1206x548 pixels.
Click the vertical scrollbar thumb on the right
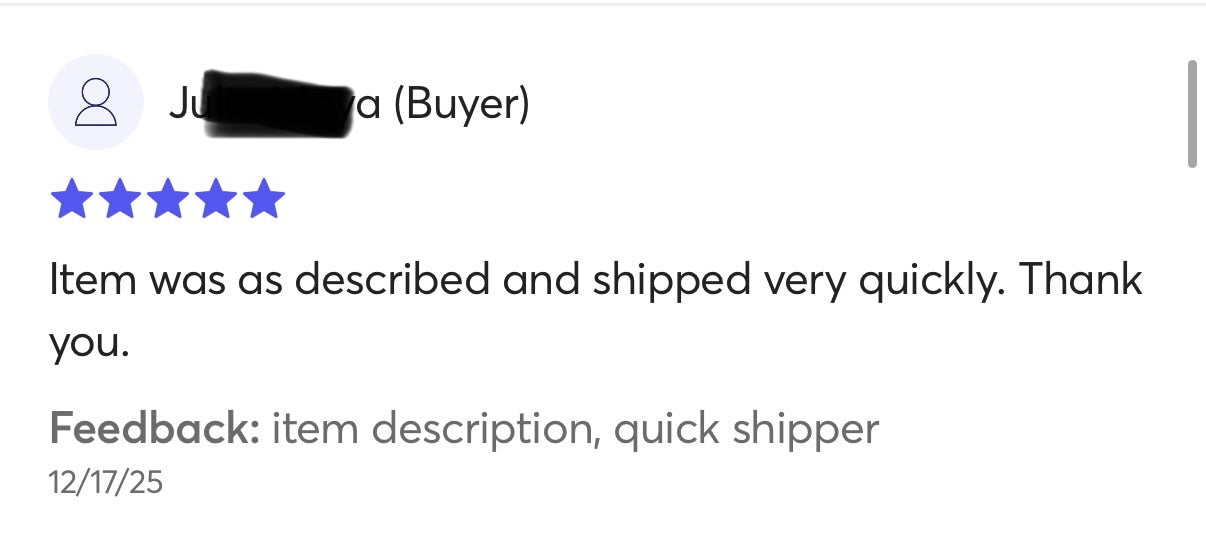(x=1191, y=113)
